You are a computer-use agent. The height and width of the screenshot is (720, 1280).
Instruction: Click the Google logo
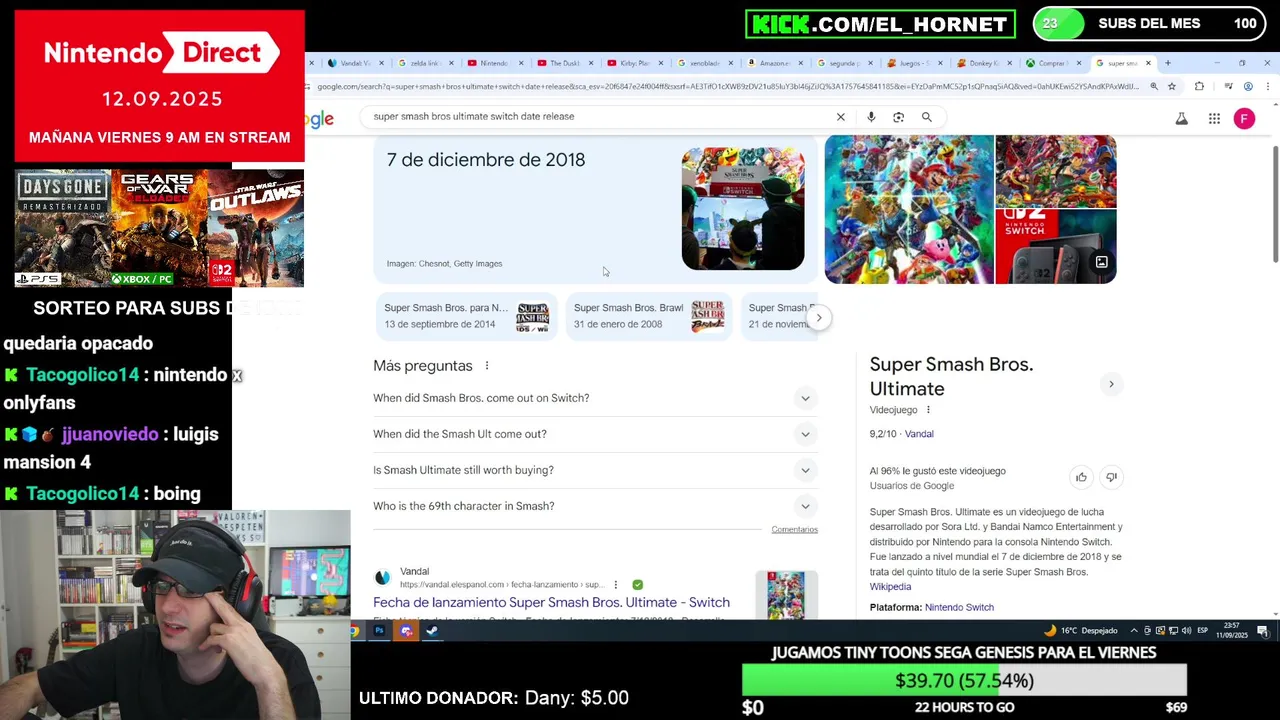coord(320,119)
